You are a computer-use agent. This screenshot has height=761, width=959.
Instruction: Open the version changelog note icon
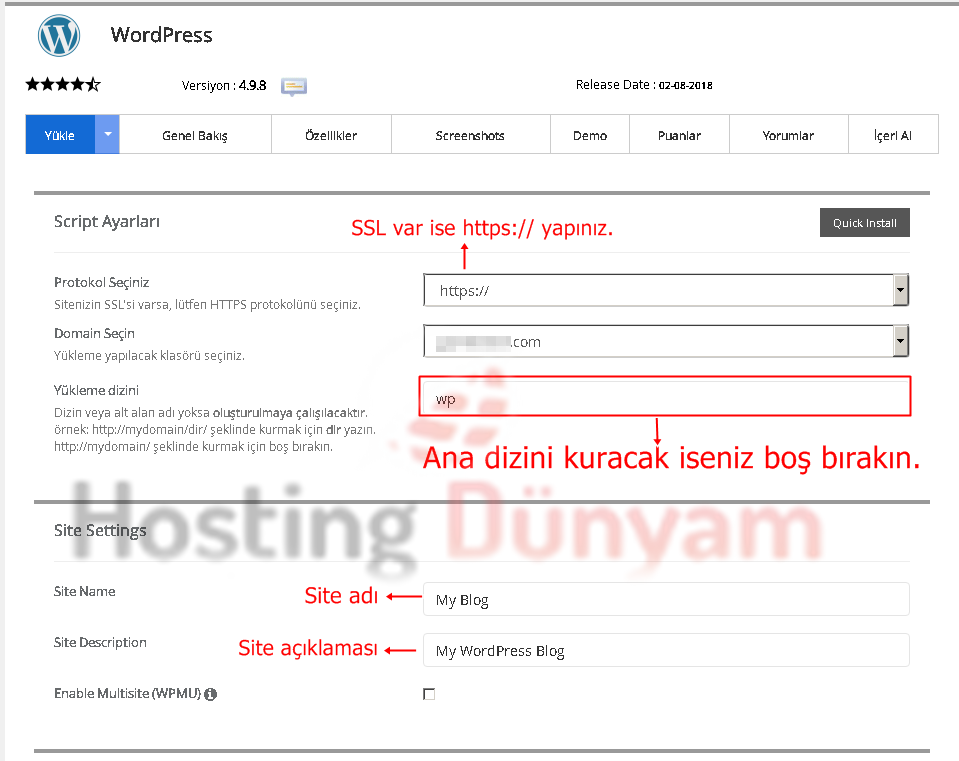click(294, 86)
